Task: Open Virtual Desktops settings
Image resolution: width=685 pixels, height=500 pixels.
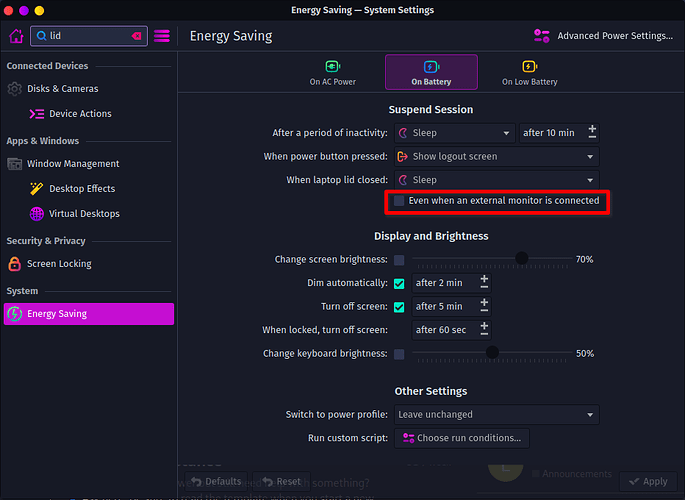Action: 84,214
